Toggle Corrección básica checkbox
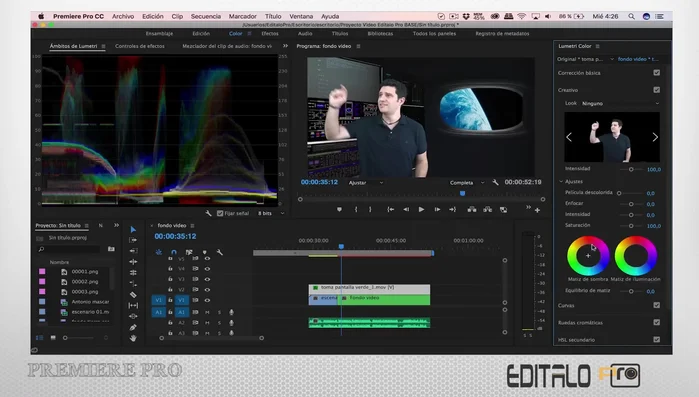Image resolution: width=699 pixels, height=397 pixels. click(657, 73)
